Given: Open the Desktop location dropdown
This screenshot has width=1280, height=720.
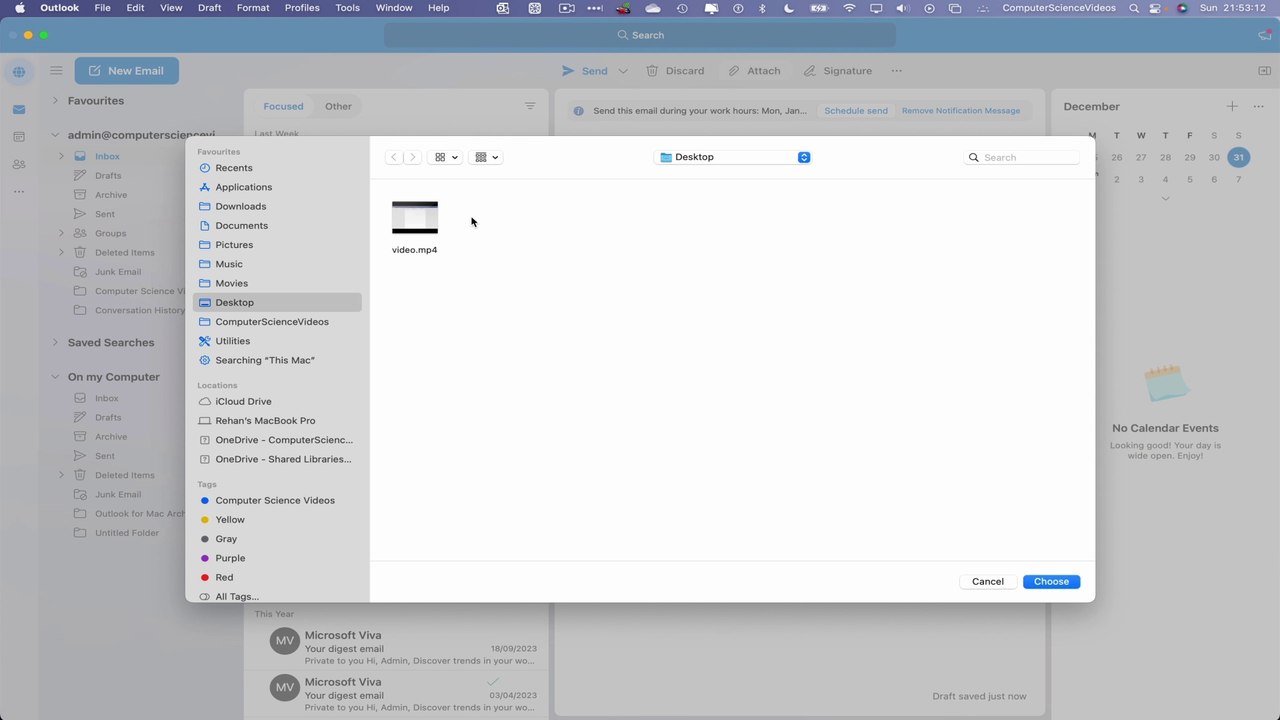Looking at the screenshot, I should click(x=733, y=157).
